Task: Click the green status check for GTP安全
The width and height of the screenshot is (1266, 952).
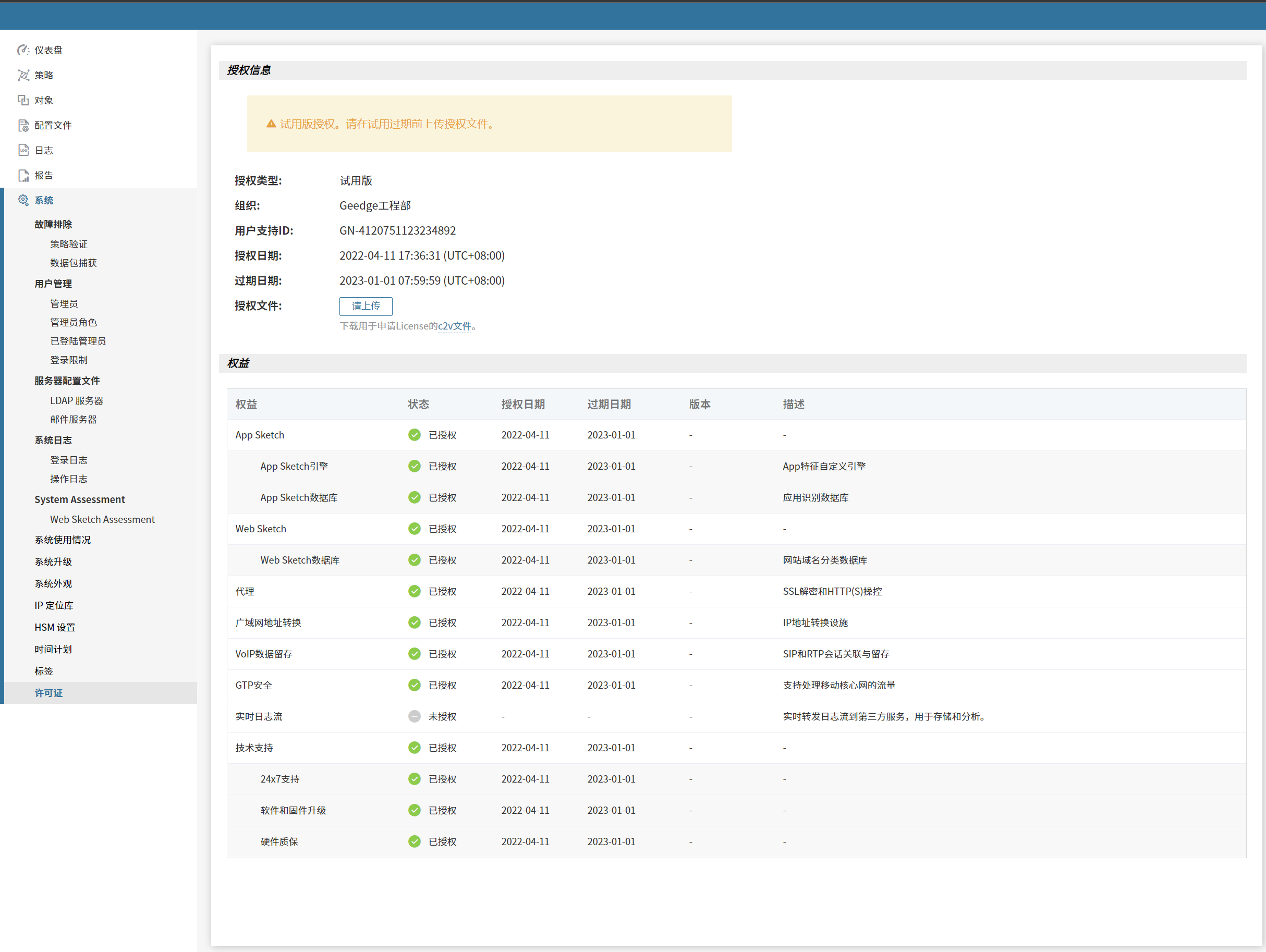Action: click(x=415, y=685)
